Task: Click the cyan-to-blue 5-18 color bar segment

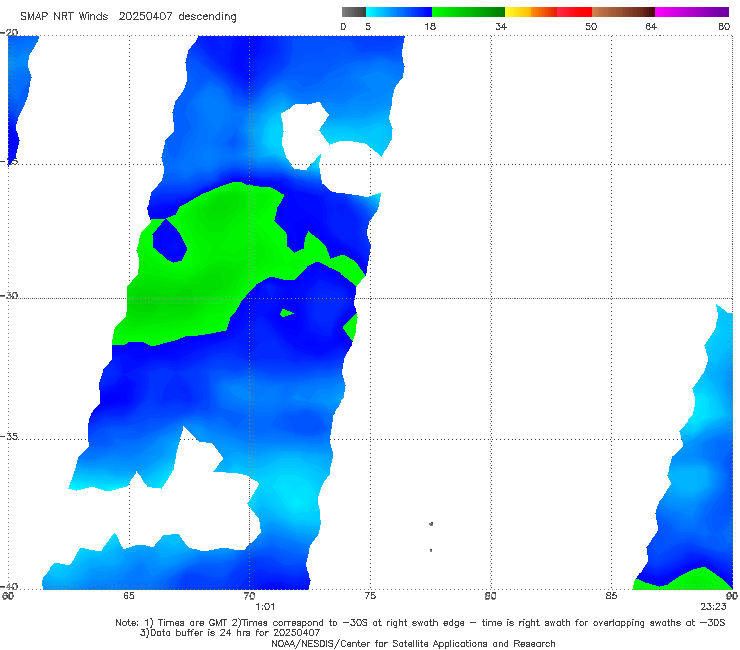Action: pos(399,12)
